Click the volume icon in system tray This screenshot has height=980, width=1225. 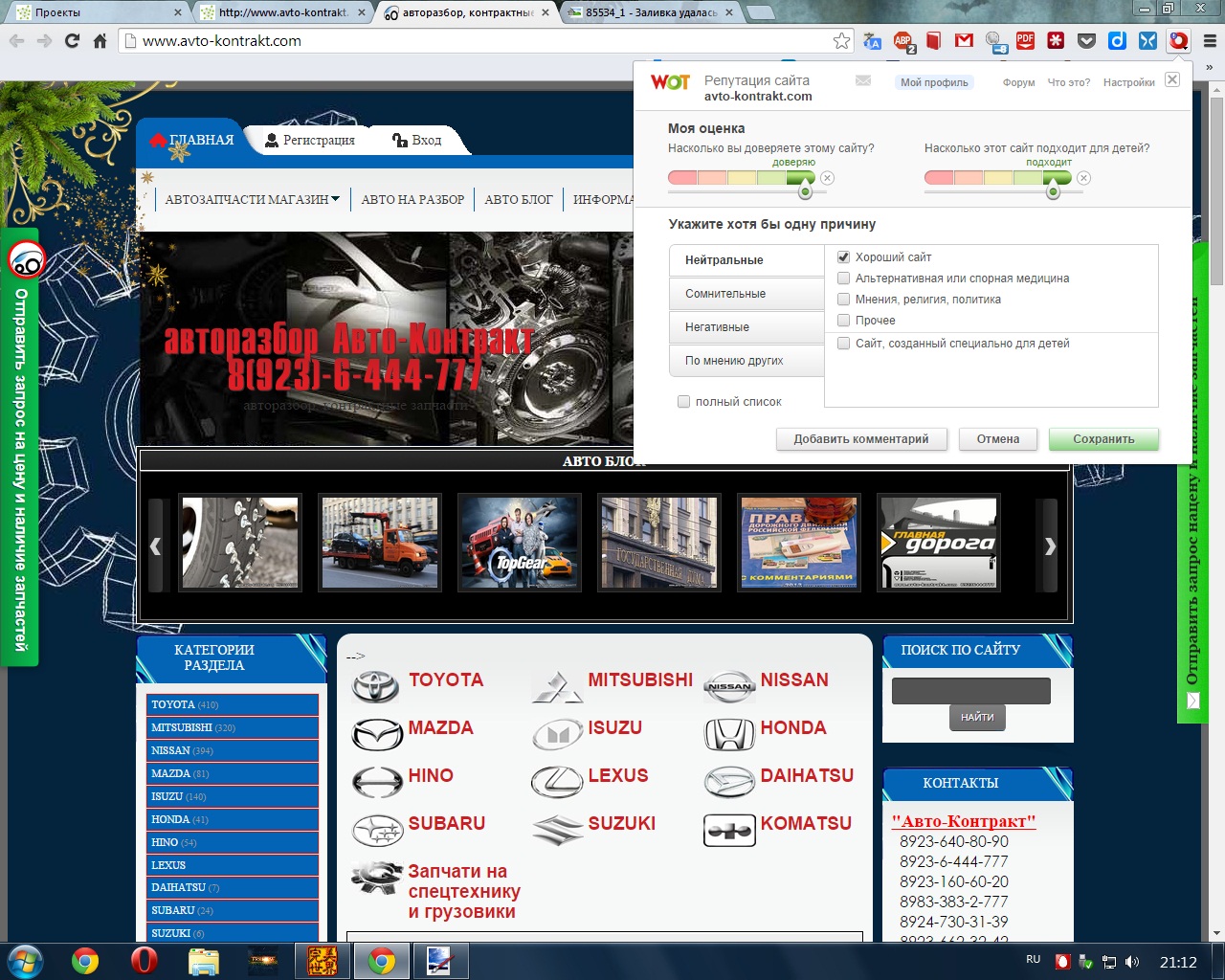pos(1132,962)
